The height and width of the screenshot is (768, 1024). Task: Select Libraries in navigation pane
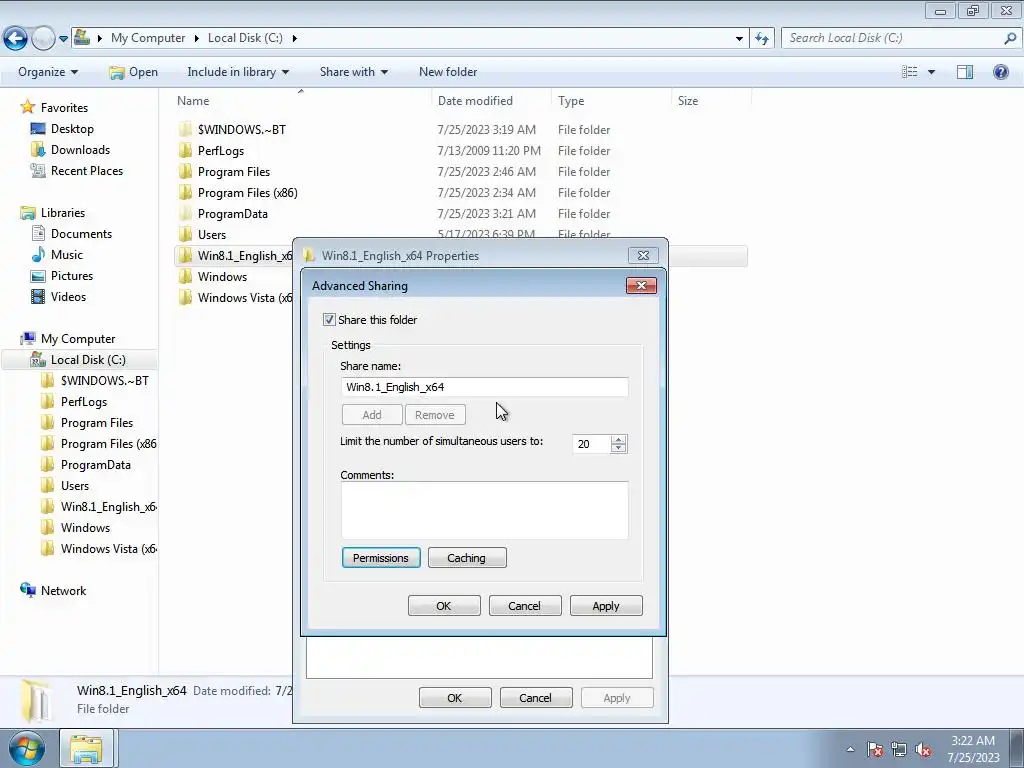63,213
